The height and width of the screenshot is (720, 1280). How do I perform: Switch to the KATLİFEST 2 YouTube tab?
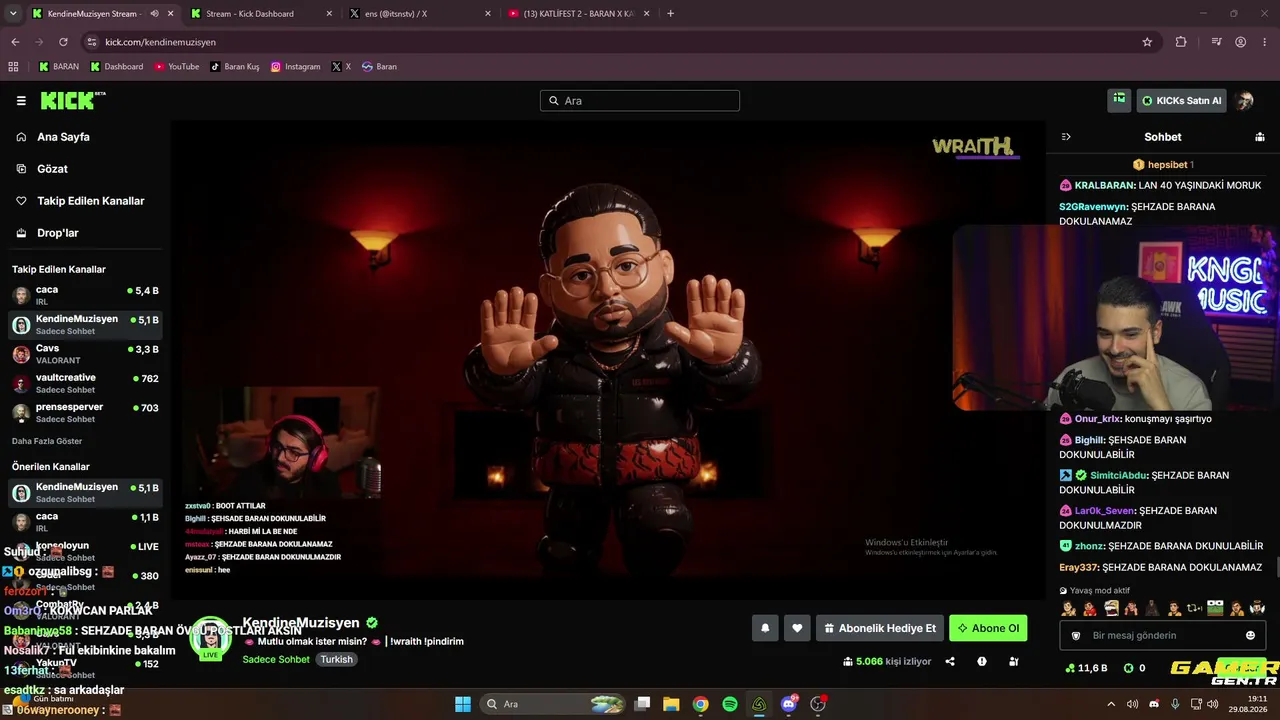(x=577, y=14)
